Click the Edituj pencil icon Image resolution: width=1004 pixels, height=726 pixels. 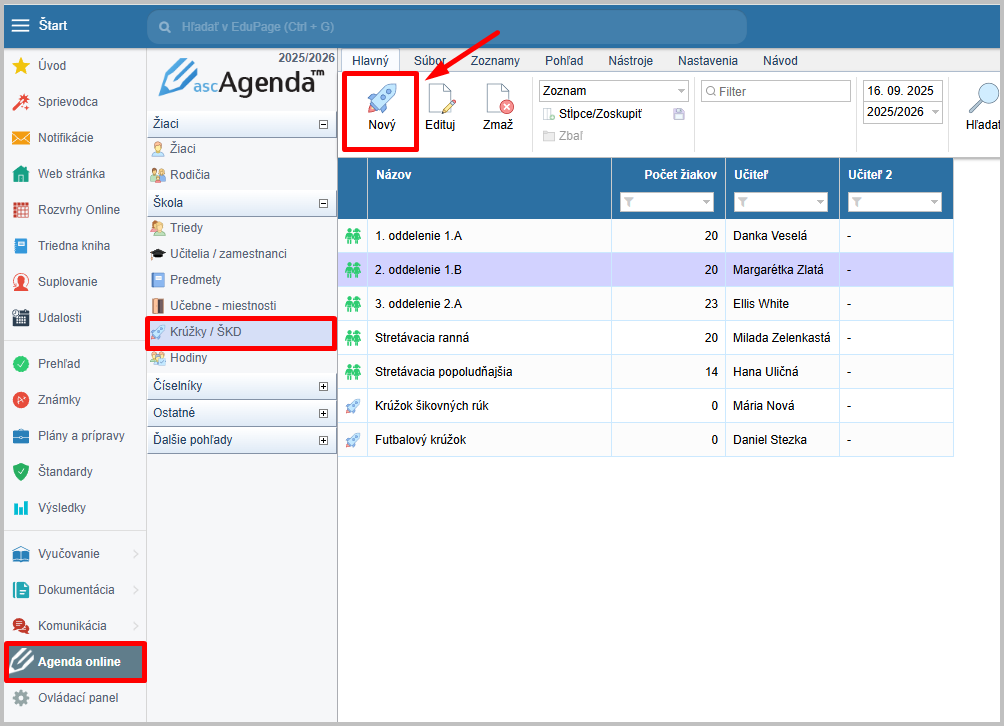click(x=440, y=100)
